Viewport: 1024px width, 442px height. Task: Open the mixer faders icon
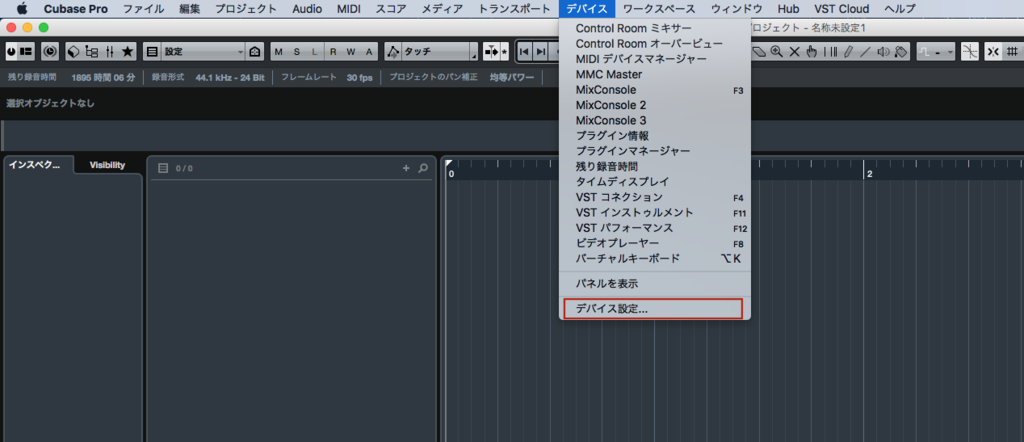[110, 52]
